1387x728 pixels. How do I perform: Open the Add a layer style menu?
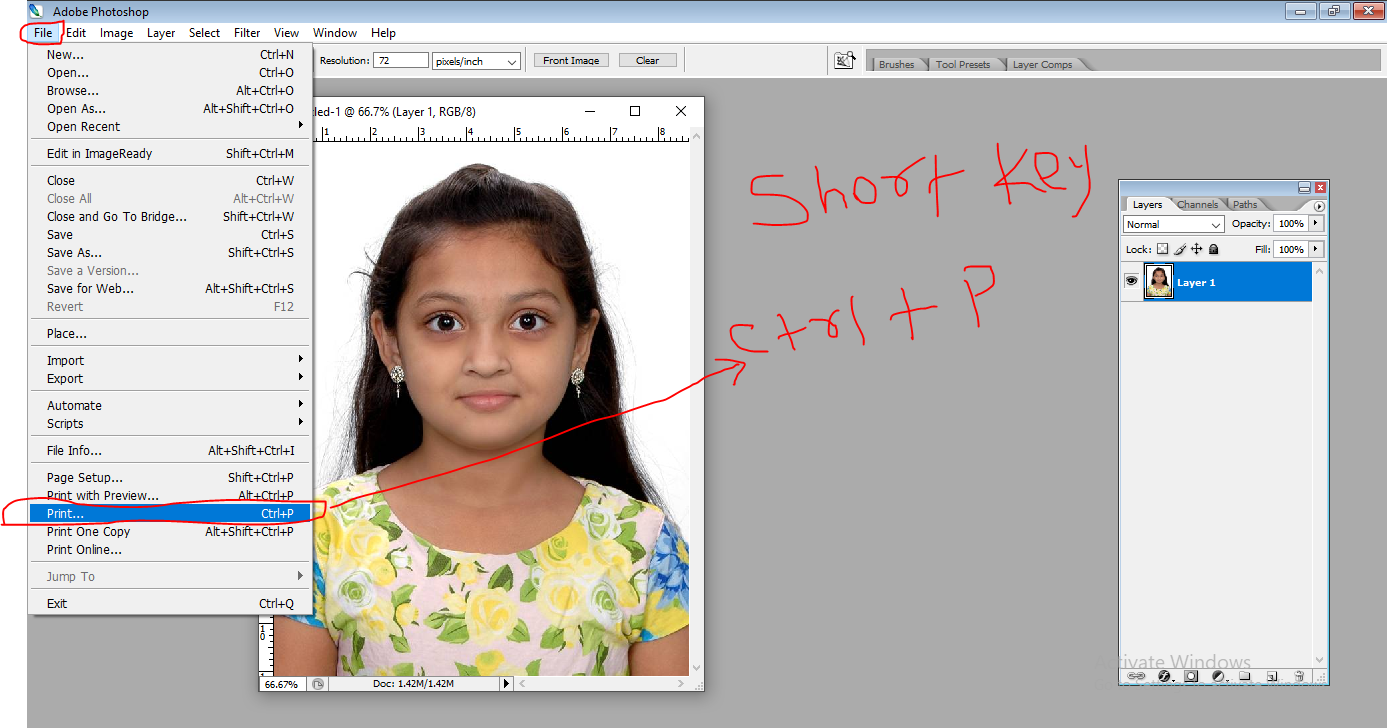pos(1164,676)
